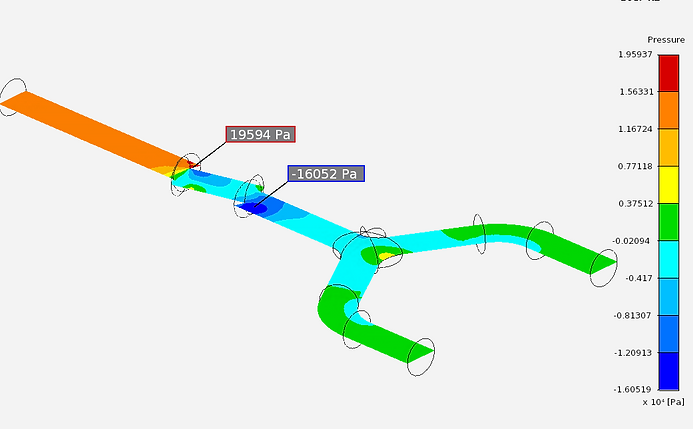Select the -1.60519 legend minimum value
Image resolution: width=693 pixels, height=429 pixels.
[632, 389]
